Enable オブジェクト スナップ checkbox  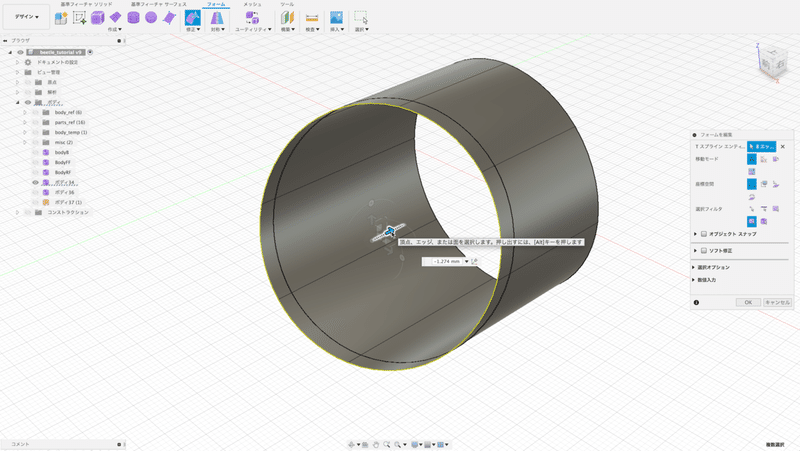[x=704, y=234]
